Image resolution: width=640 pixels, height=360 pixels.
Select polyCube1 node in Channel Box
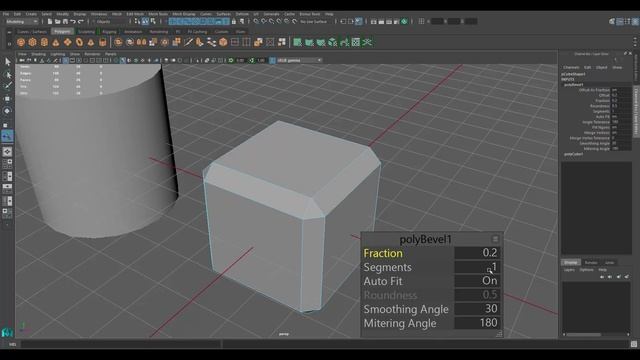[573, 154]
